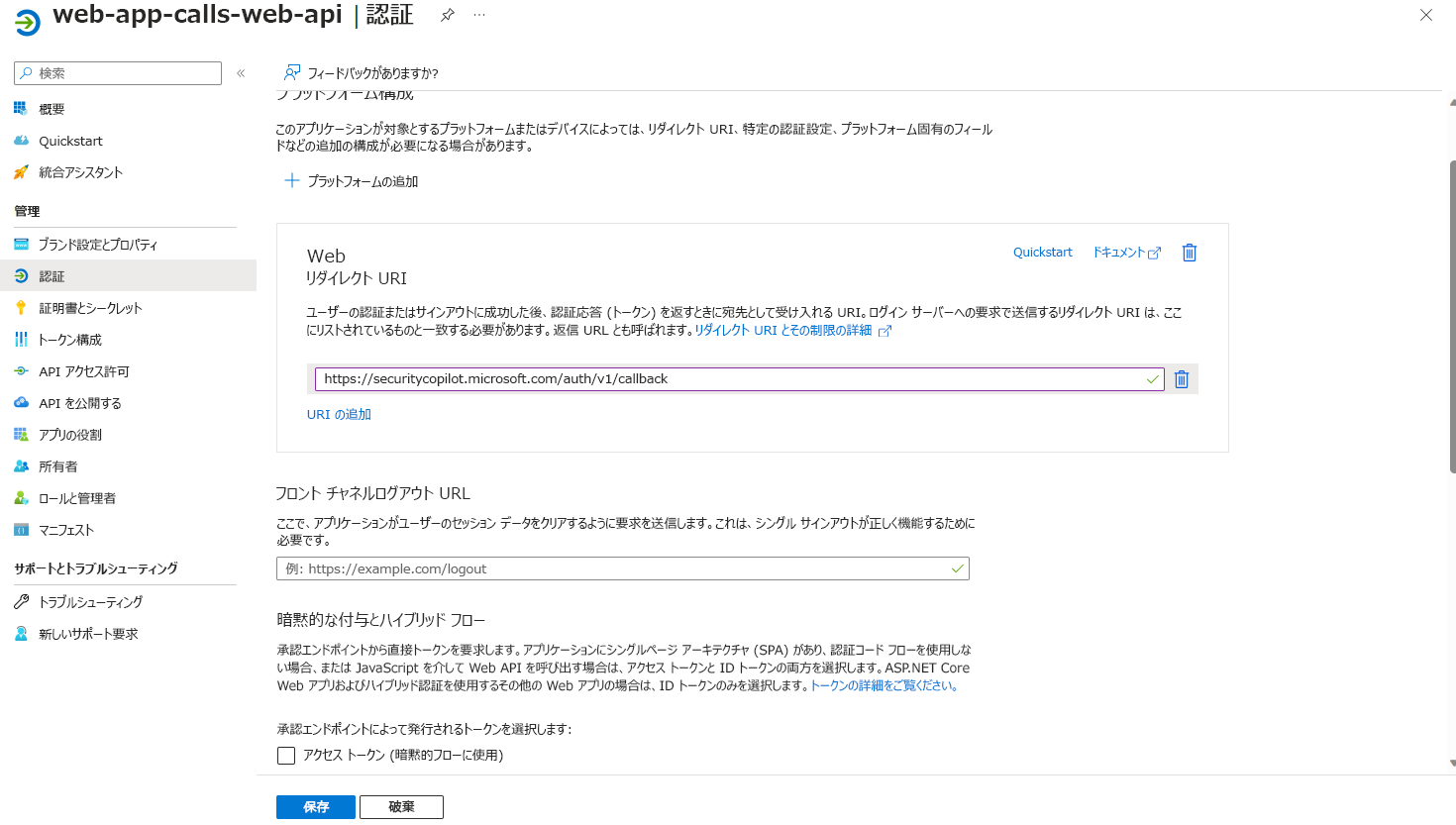Delete the securitycopilot redirect URI via trash icon

(1181, 378)
